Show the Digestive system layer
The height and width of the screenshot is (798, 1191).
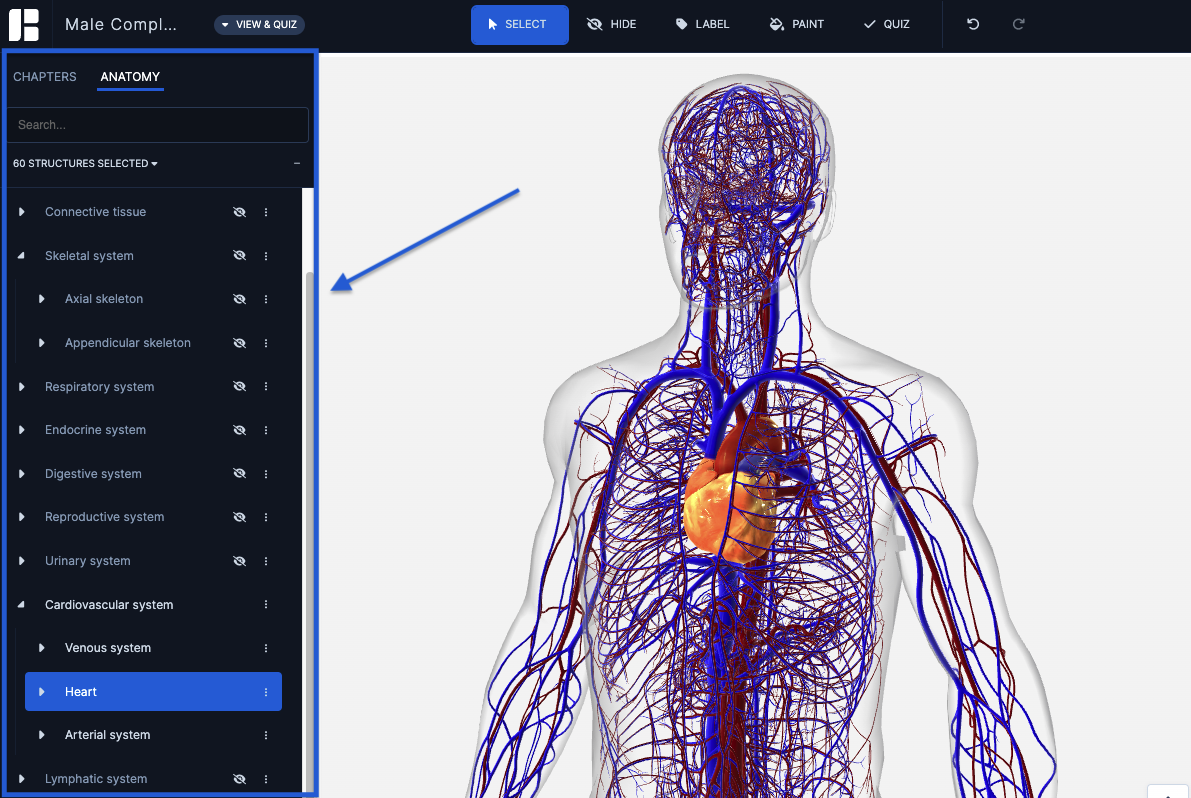[x=239, y=474]
